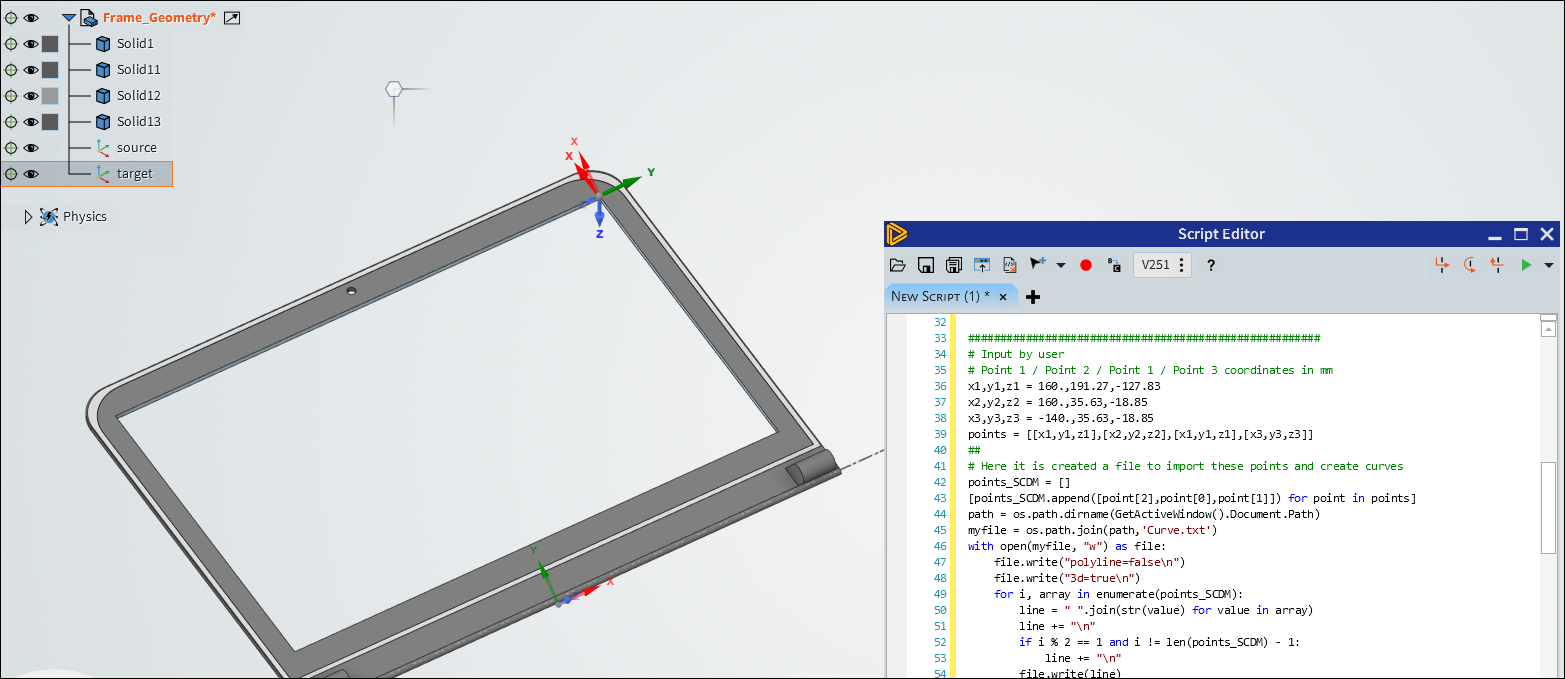The image size is (1565, 679).
Task: Click the publish script window icon
Action: [x=982, y=265]
